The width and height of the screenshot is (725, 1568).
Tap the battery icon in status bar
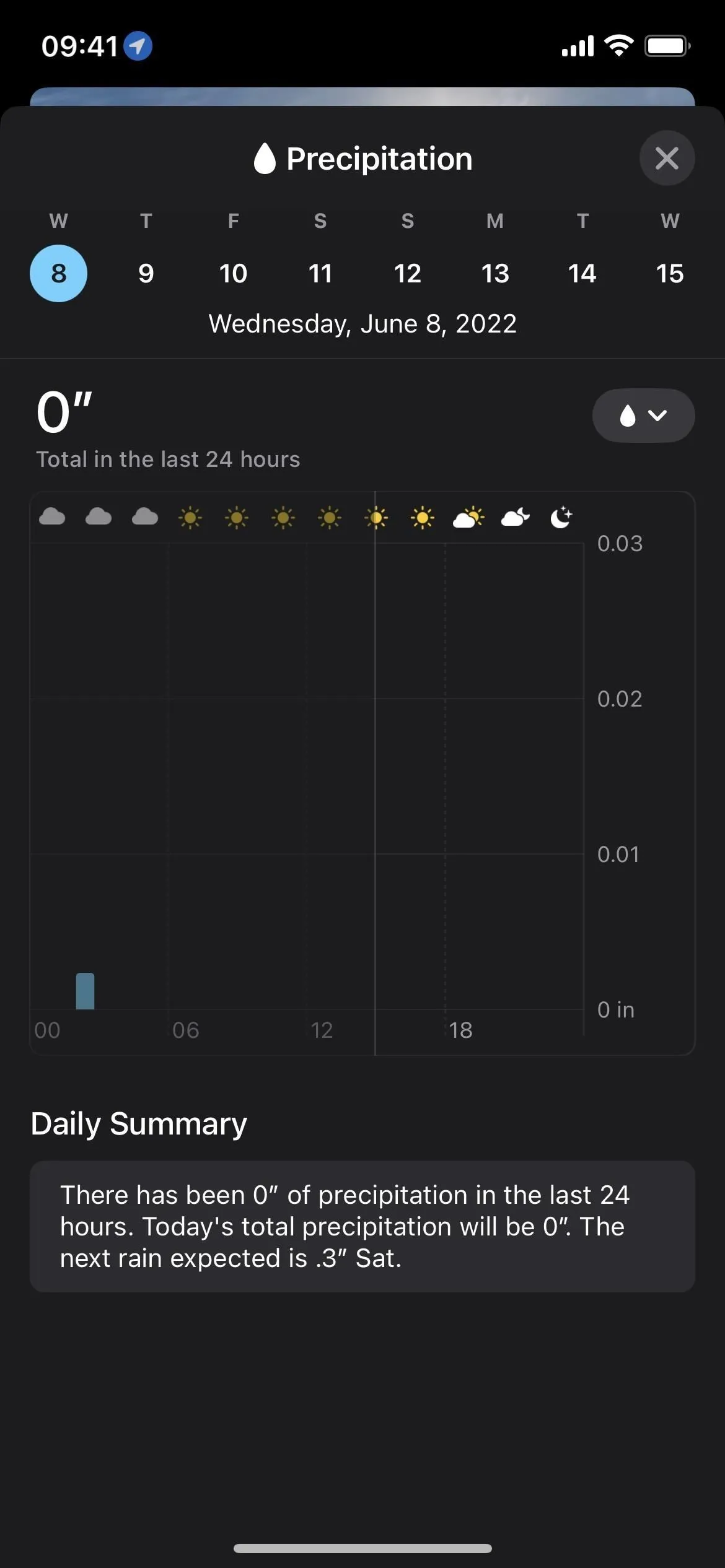pyautogui.click(x=667, y=46)
